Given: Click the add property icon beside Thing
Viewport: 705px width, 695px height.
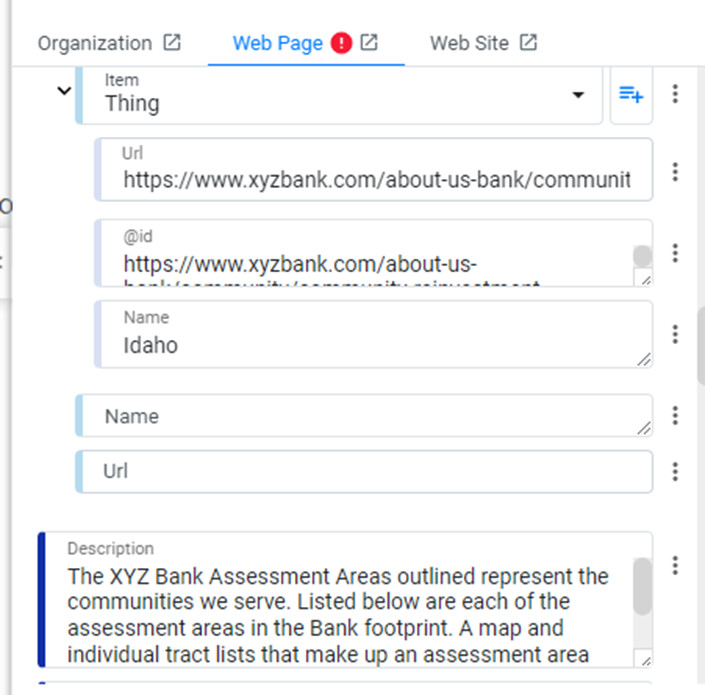Looking at the screenshot, I should [x=631, y=94].
